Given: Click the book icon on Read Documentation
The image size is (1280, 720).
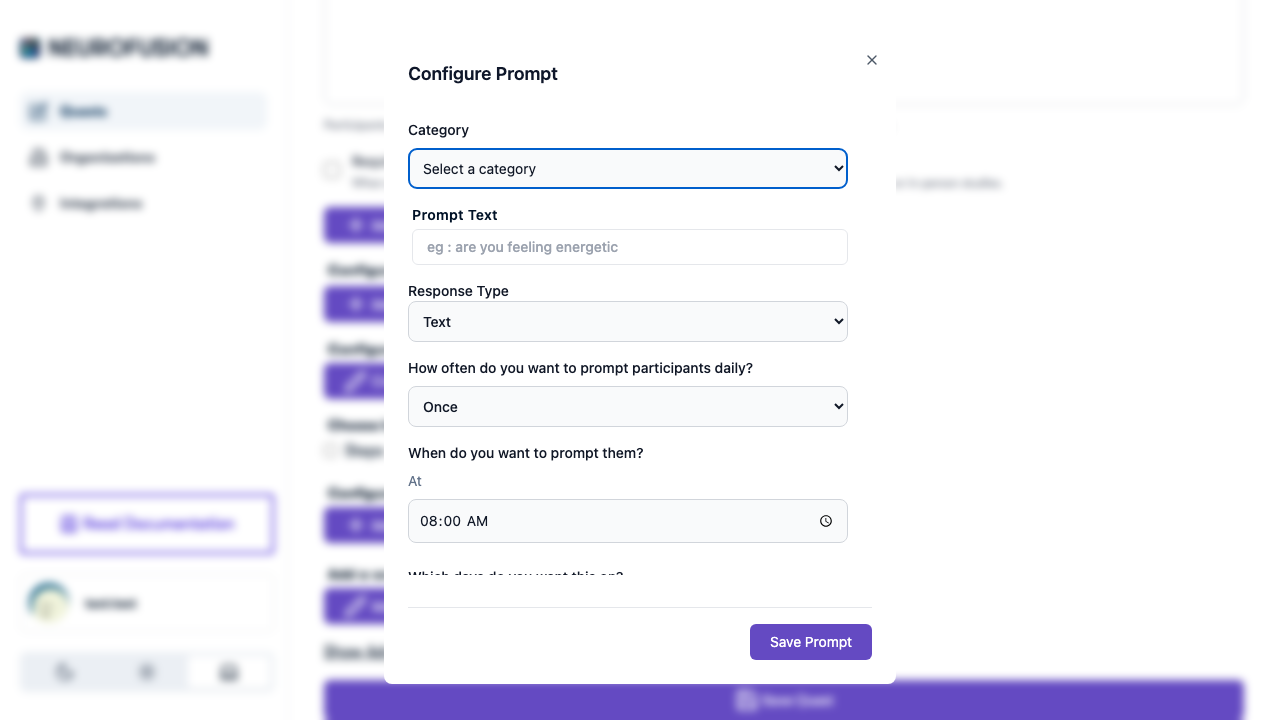Looking at the screenshot, I should [68, 524].
